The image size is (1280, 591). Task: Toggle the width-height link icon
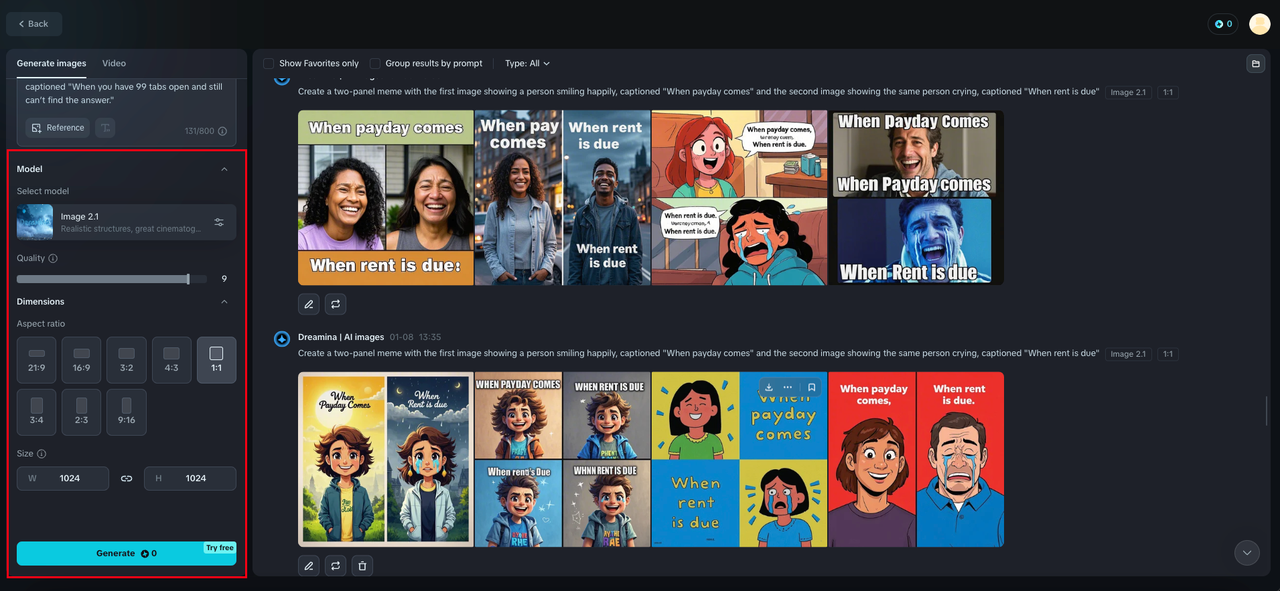click(126, 479)
